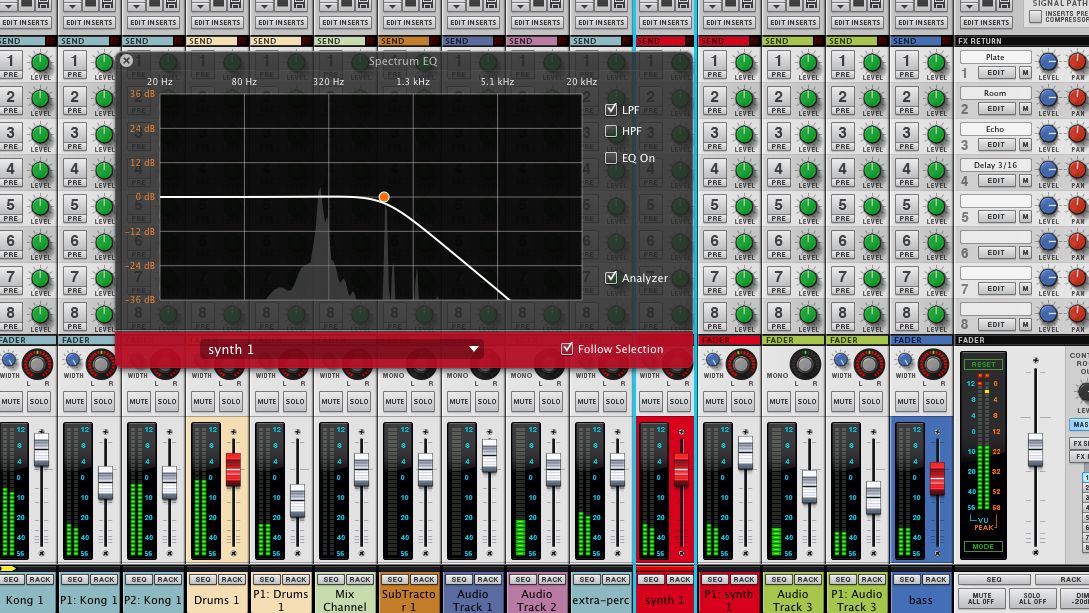Toggle PRE for send 2 on bass channel
Image resolution: width=1089 pixels, height=613 pixels.
click(x=906, y=110)
